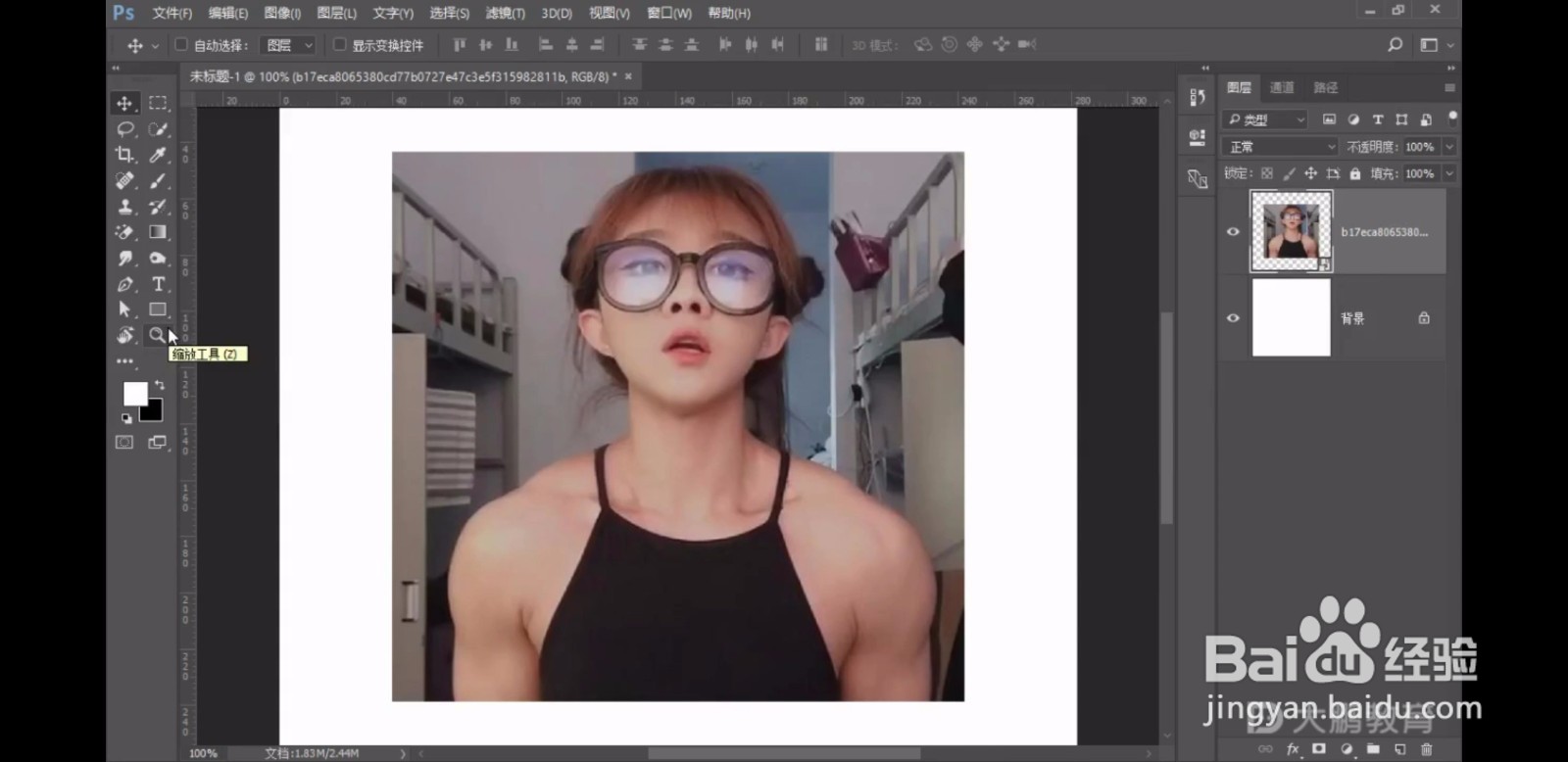Select the Rectangular Marquee tool
This screenshot has width=1568, height=762.
point(158,104)
